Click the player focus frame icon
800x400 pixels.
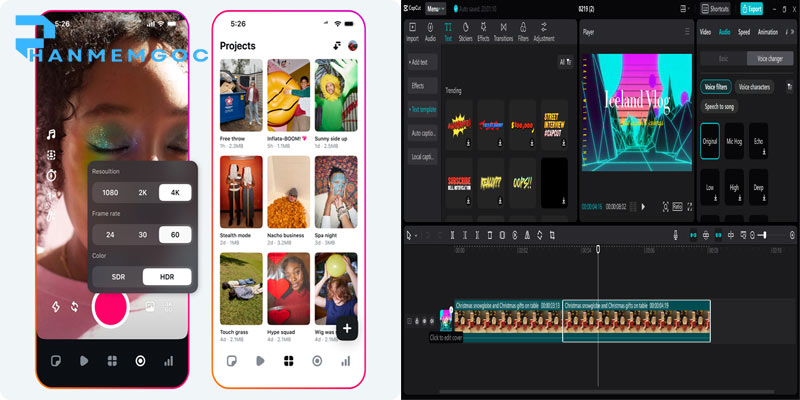click(666, 207)
